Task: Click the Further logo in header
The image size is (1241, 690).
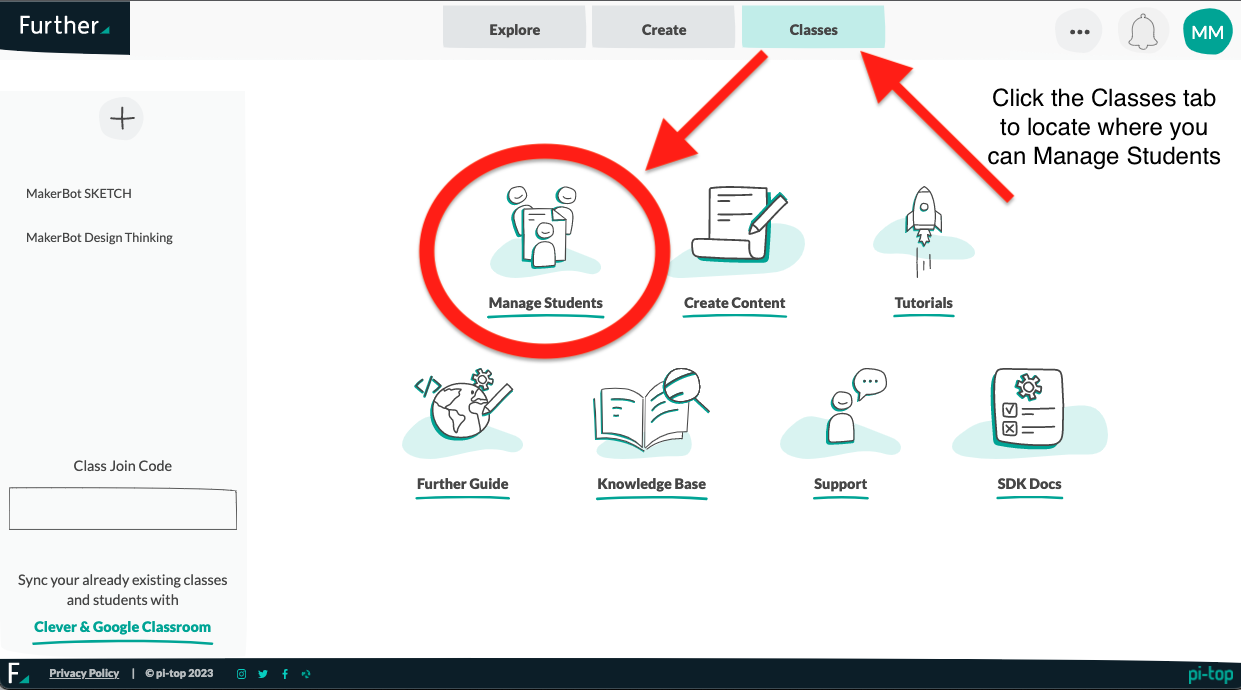Action: (65, 27)
